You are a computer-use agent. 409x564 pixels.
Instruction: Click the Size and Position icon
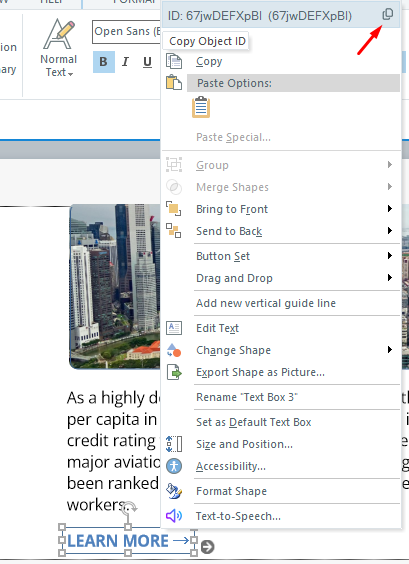[174, 444]
